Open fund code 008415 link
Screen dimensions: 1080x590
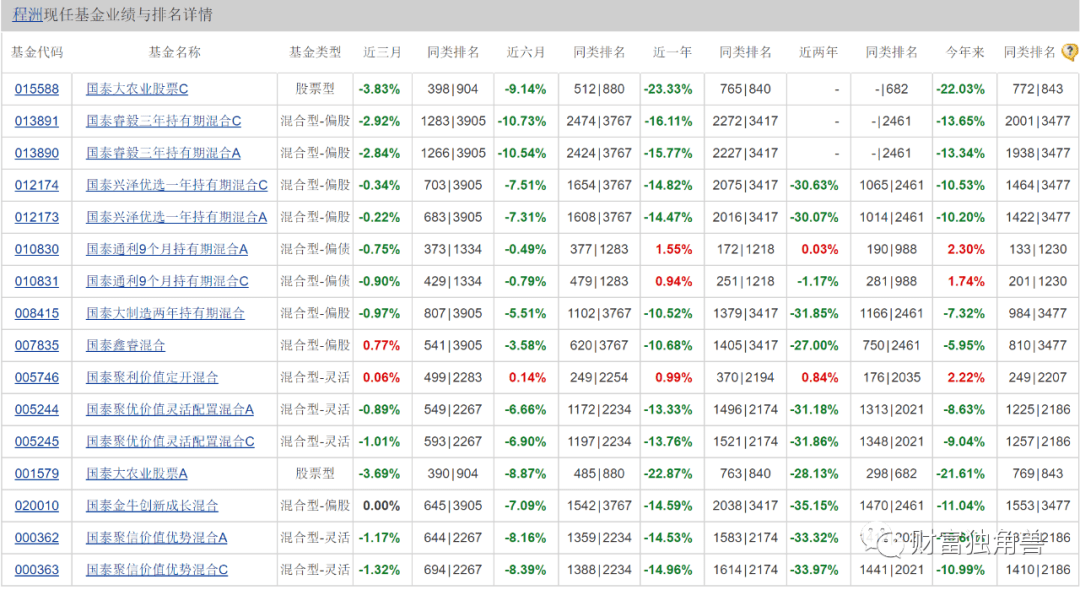click(x=37, y=313)
